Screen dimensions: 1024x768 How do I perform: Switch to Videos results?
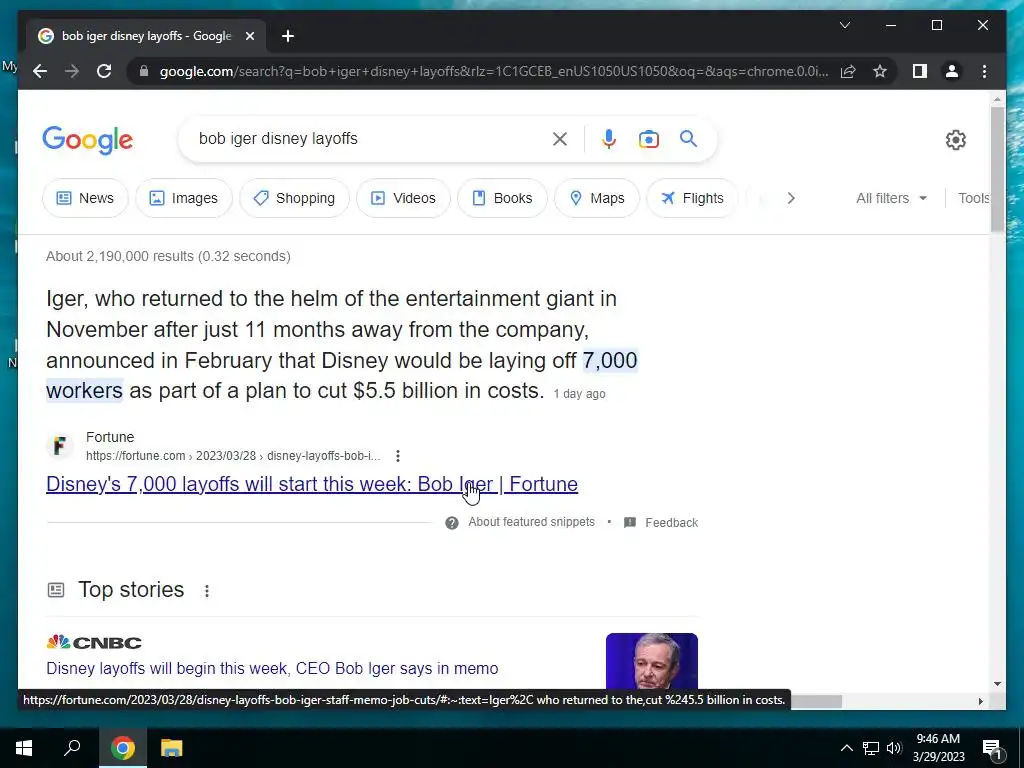pos(404,198)
